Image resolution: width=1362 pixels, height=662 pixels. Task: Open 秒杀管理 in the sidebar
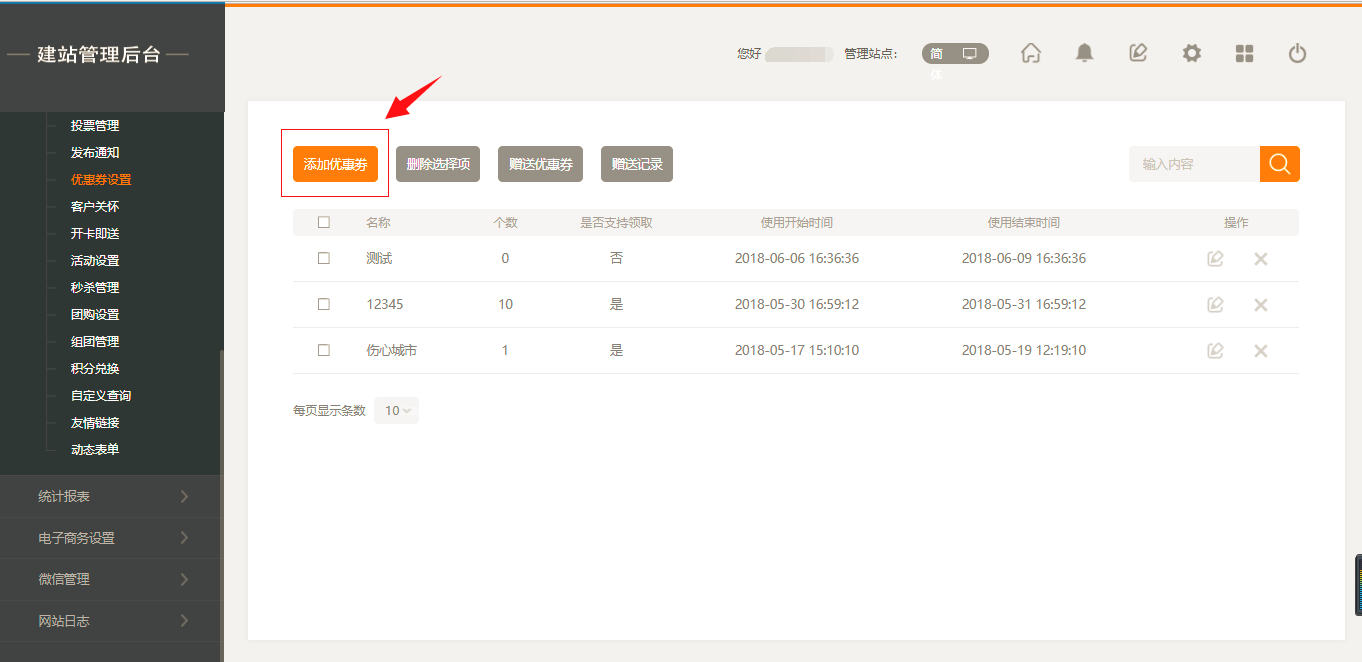pyautogui.click(x=95, y=287)
